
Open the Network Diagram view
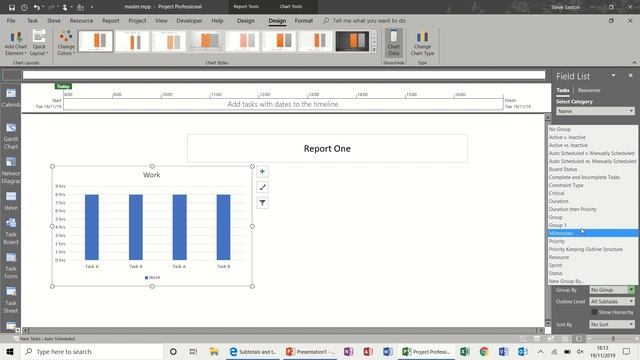pos(11,171)
